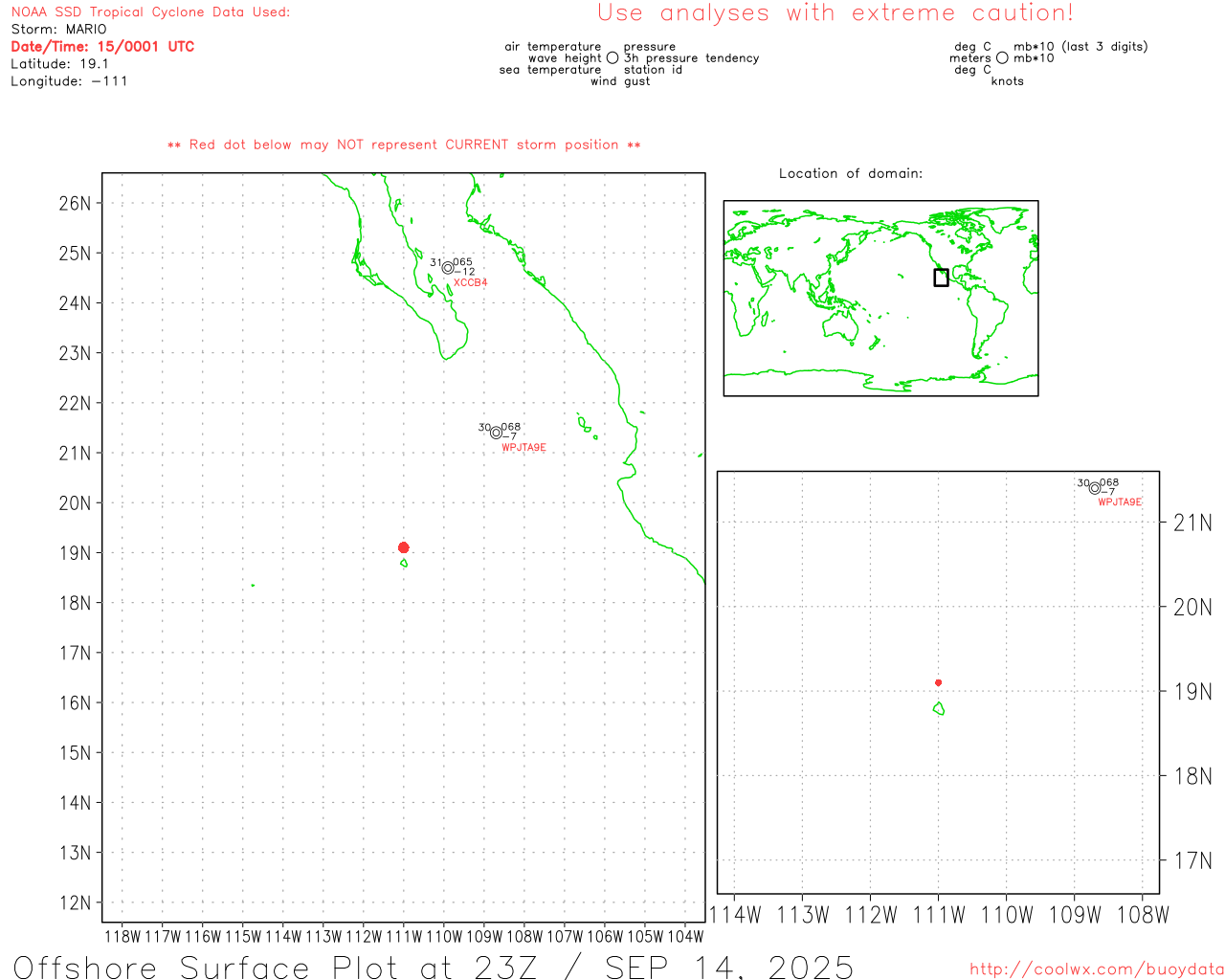The image size is (1225, 980).
Task: Click the 22N latitude label on main map
Action: coord(75,403)
